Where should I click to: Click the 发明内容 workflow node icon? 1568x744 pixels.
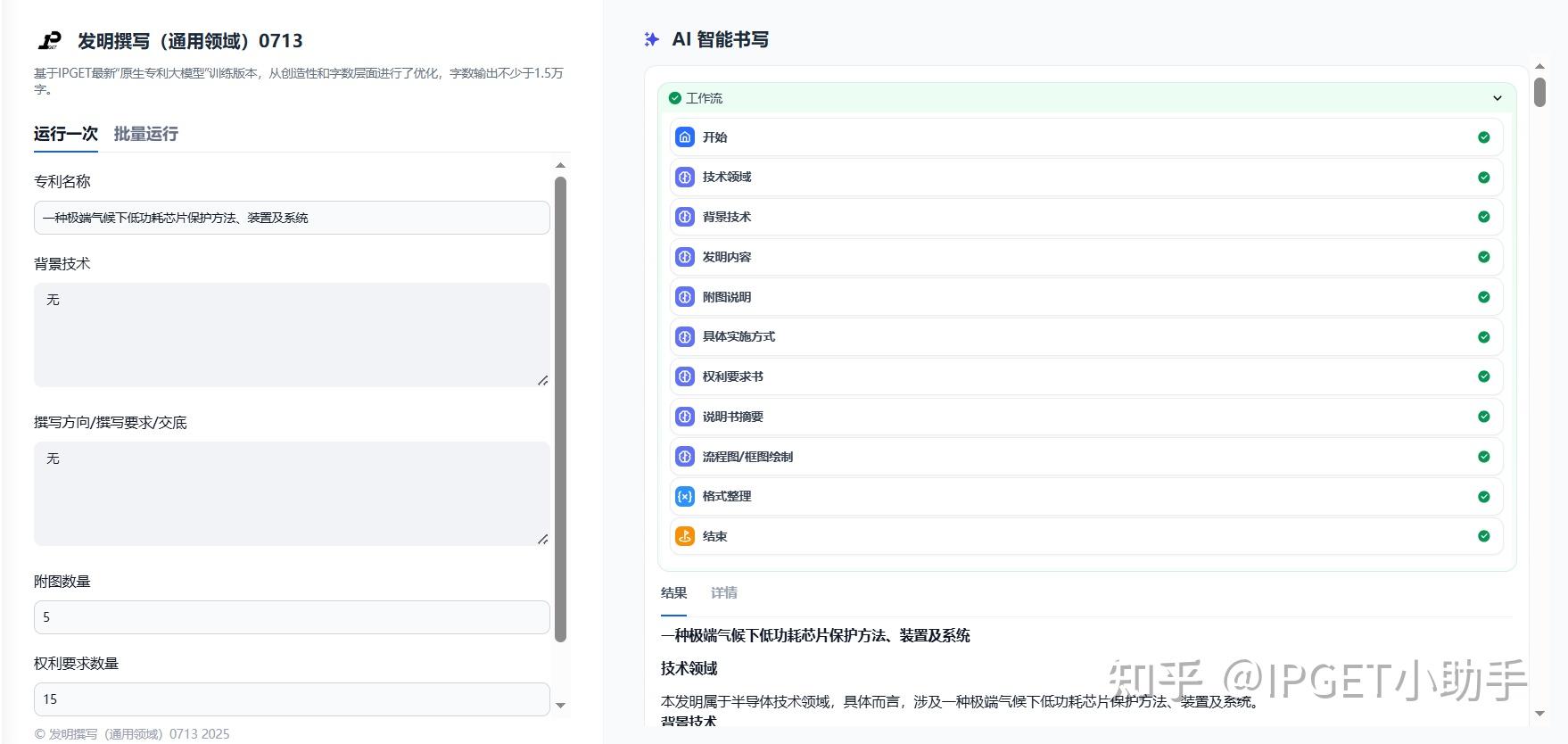684,257
